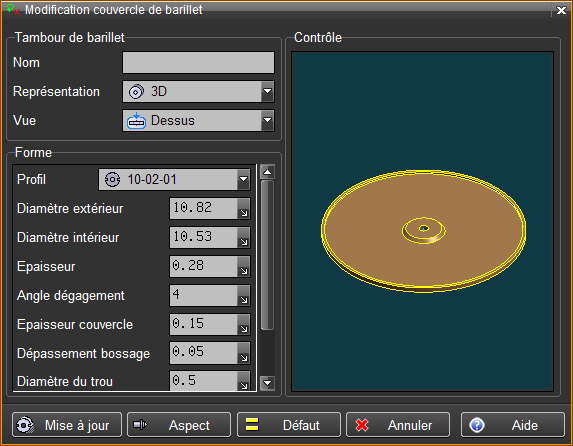Image resolution: width=573 pixels, height=446 pixels.
Task: Click the arrow button beside Angle dégagement
Action: (x=244, y=296)
